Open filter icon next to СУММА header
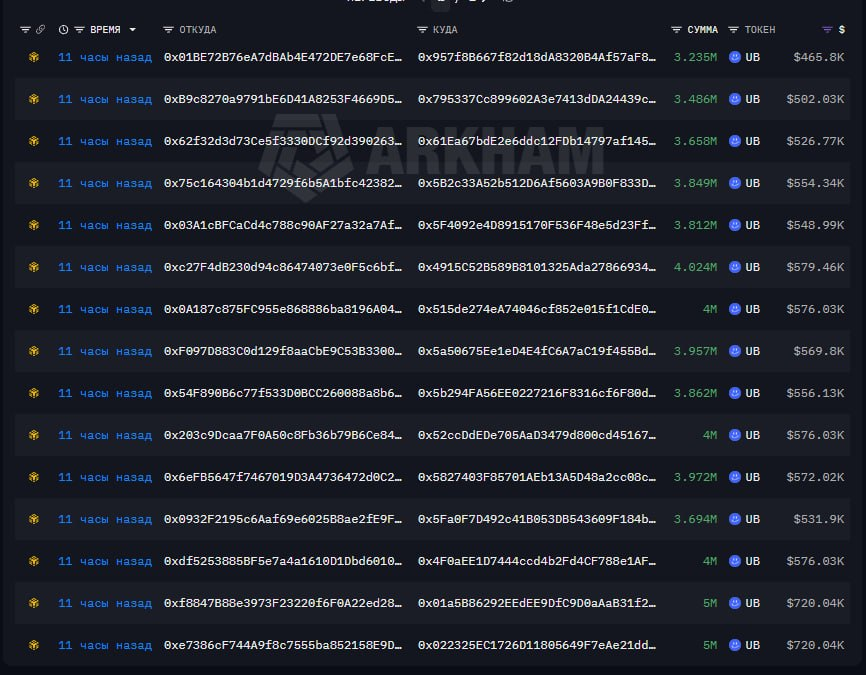 (676, 30)
